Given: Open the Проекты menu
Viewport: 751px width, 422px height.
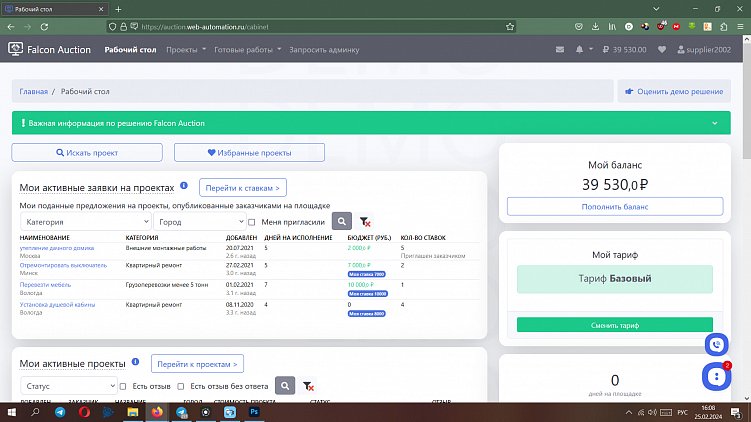Looking at the screenshot, I should coord(186,49).
